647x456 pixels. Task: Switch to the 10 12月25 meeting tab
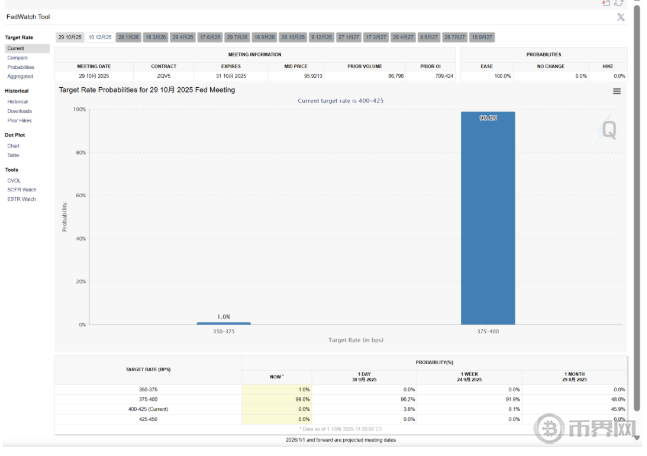[100, 37]
